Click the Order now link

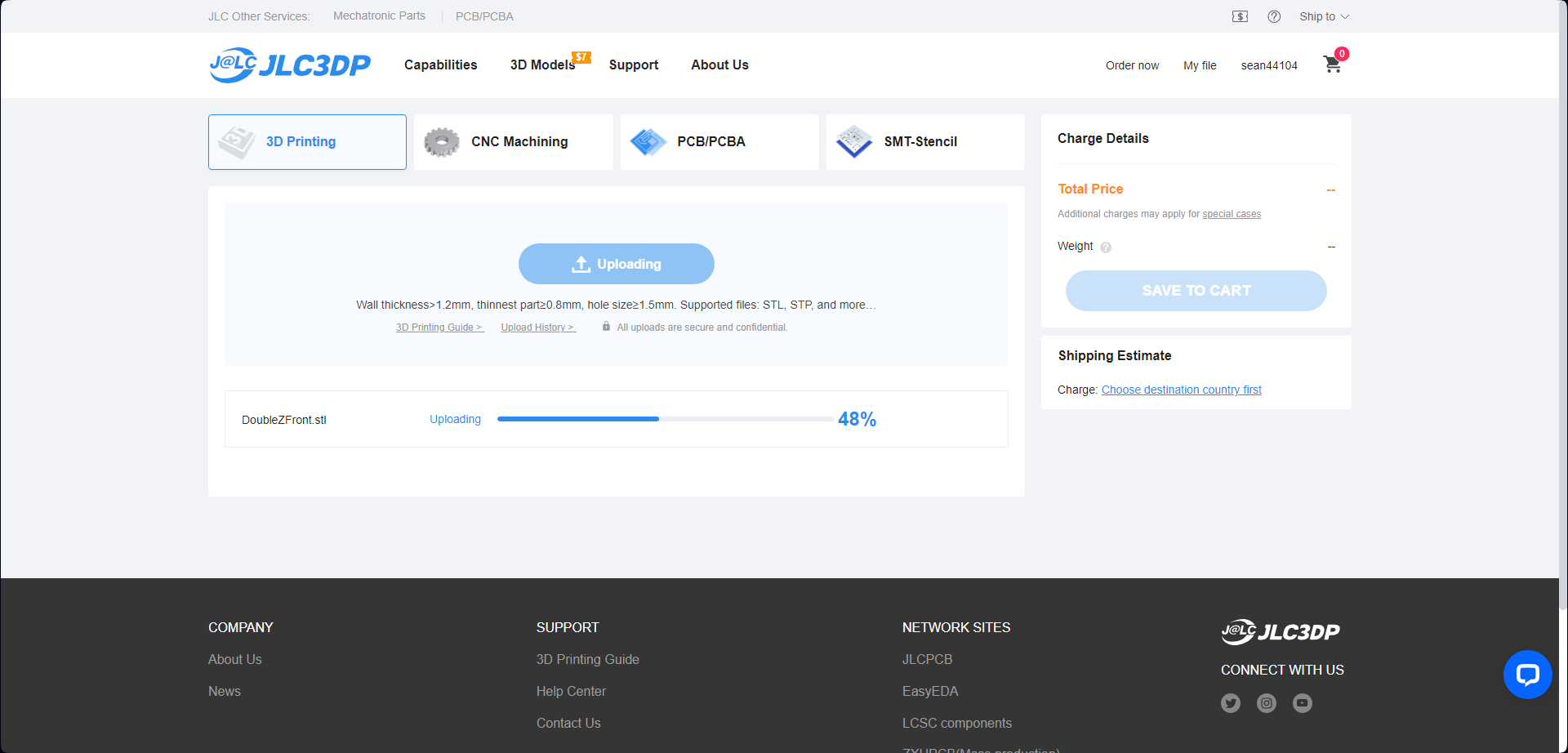(1132, 65)
